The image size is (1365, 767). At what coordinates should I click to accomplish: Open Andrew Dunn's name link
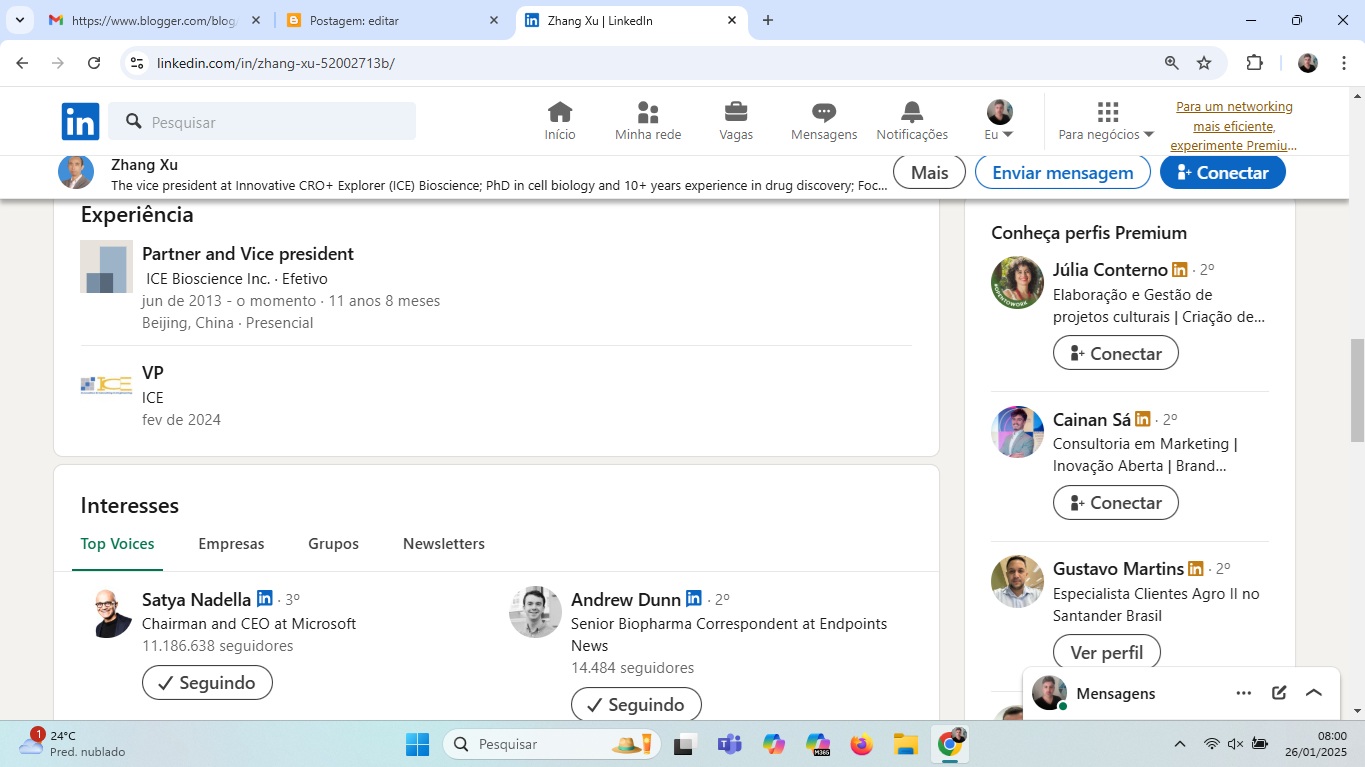click(626, 600)
